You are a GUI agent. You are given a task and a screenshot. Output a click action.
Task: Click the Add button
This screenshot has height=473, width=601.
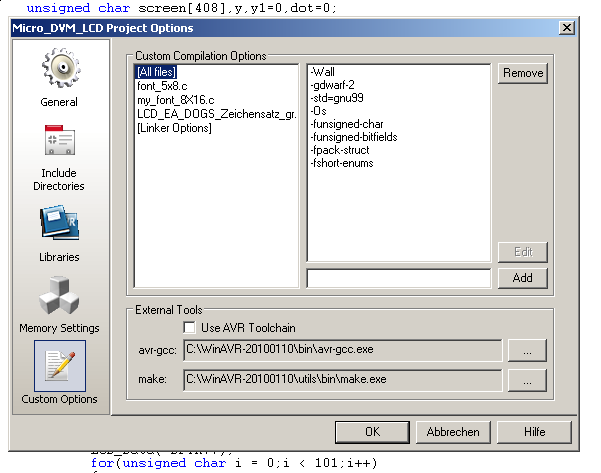click(x=523, y=278)
